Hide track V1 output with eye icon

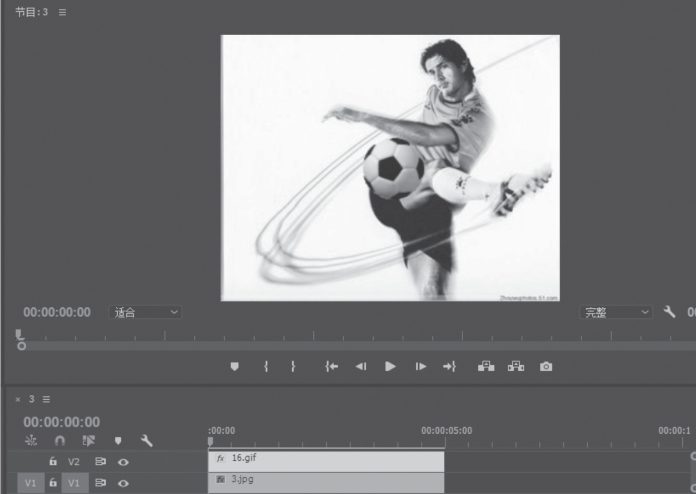point(123,483)
